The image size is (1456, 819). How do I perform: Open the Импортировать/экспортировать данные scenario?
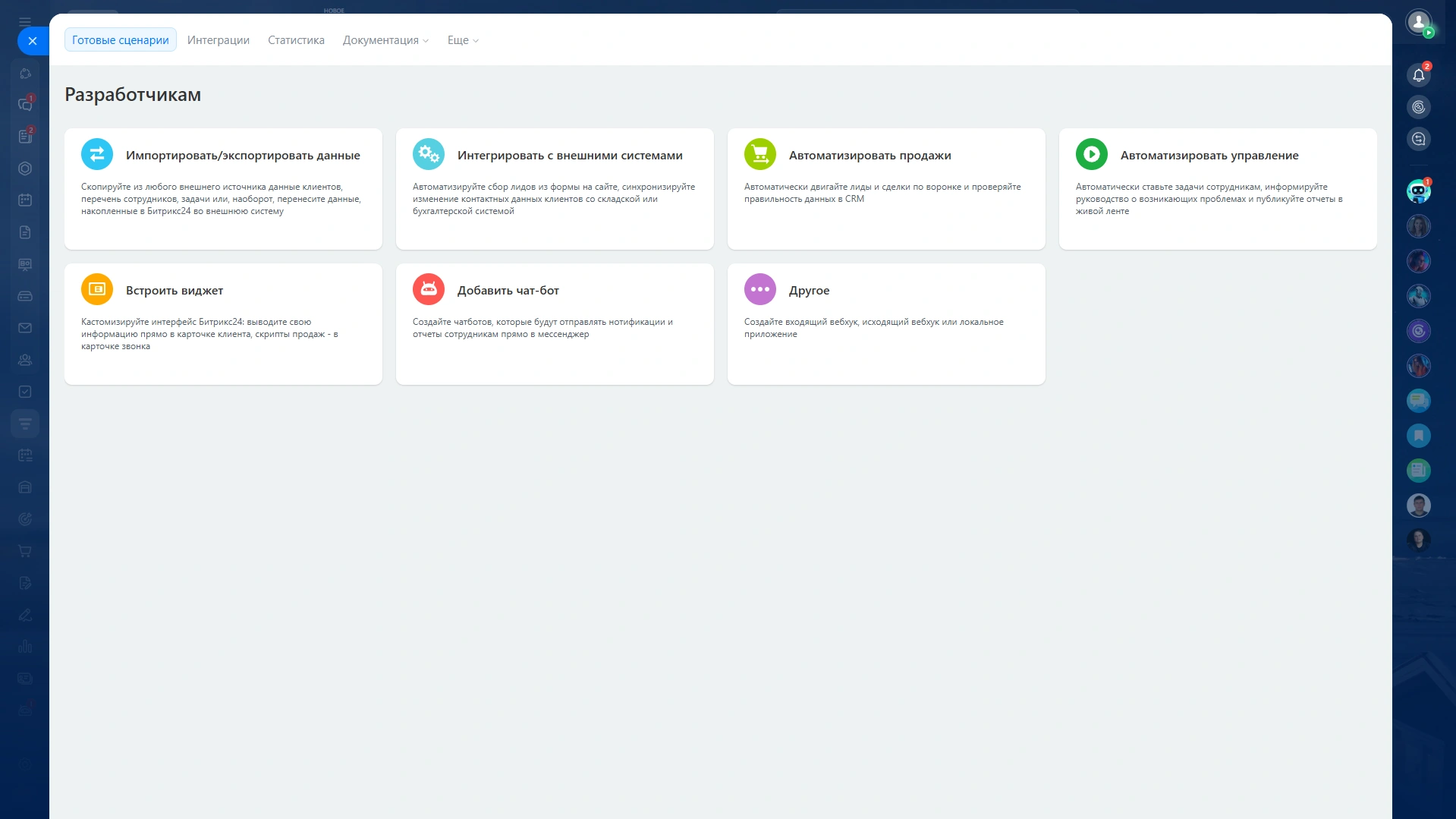[x=223, y=188]
